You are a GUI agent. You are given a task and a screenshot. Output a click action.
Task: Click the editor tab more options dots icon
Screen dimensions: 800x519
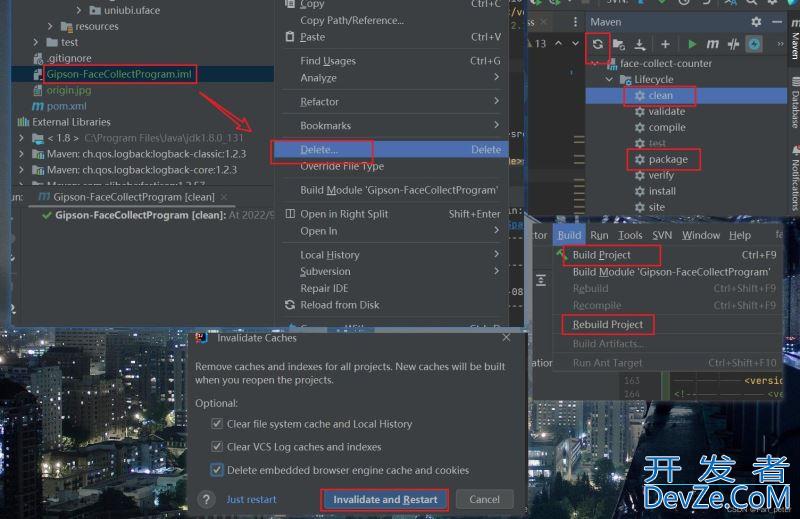click(576, 22)
